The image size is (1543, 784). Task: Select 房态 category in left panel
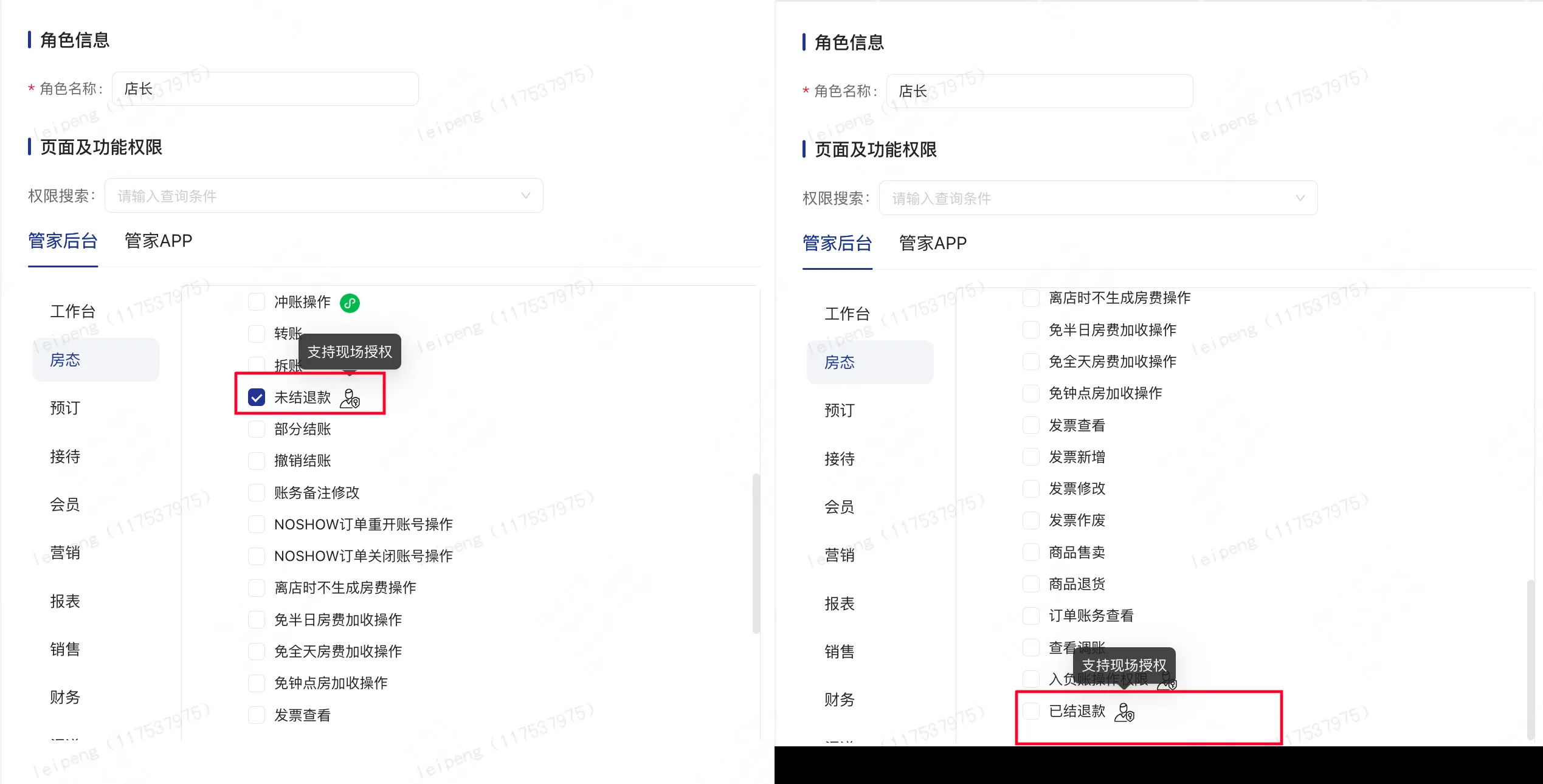tap(95, 360)
